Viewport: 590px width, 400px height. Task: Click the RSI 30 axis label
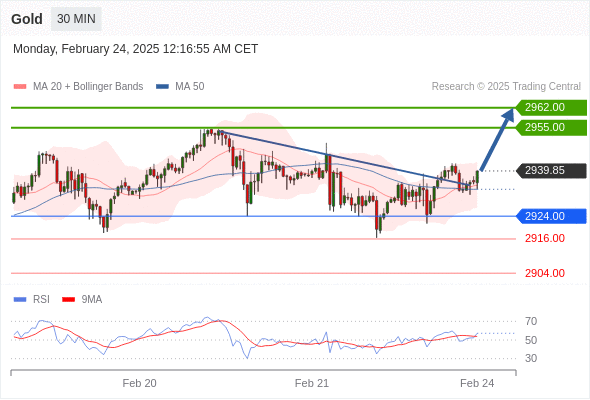pyautogui.click(x=531, y=358)
